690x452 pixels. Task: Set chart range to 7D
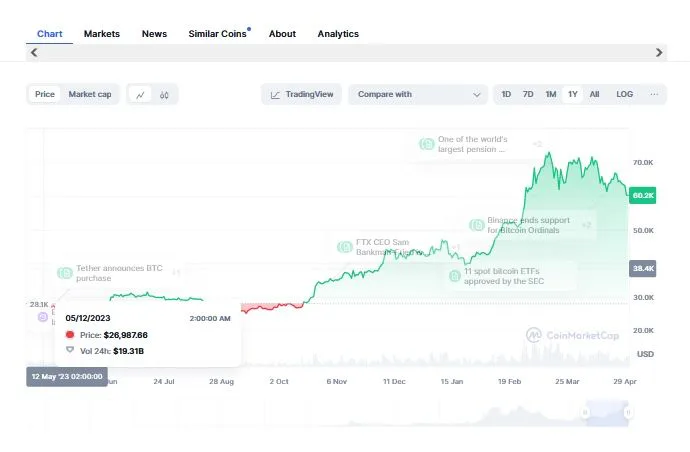coord(528,94)
